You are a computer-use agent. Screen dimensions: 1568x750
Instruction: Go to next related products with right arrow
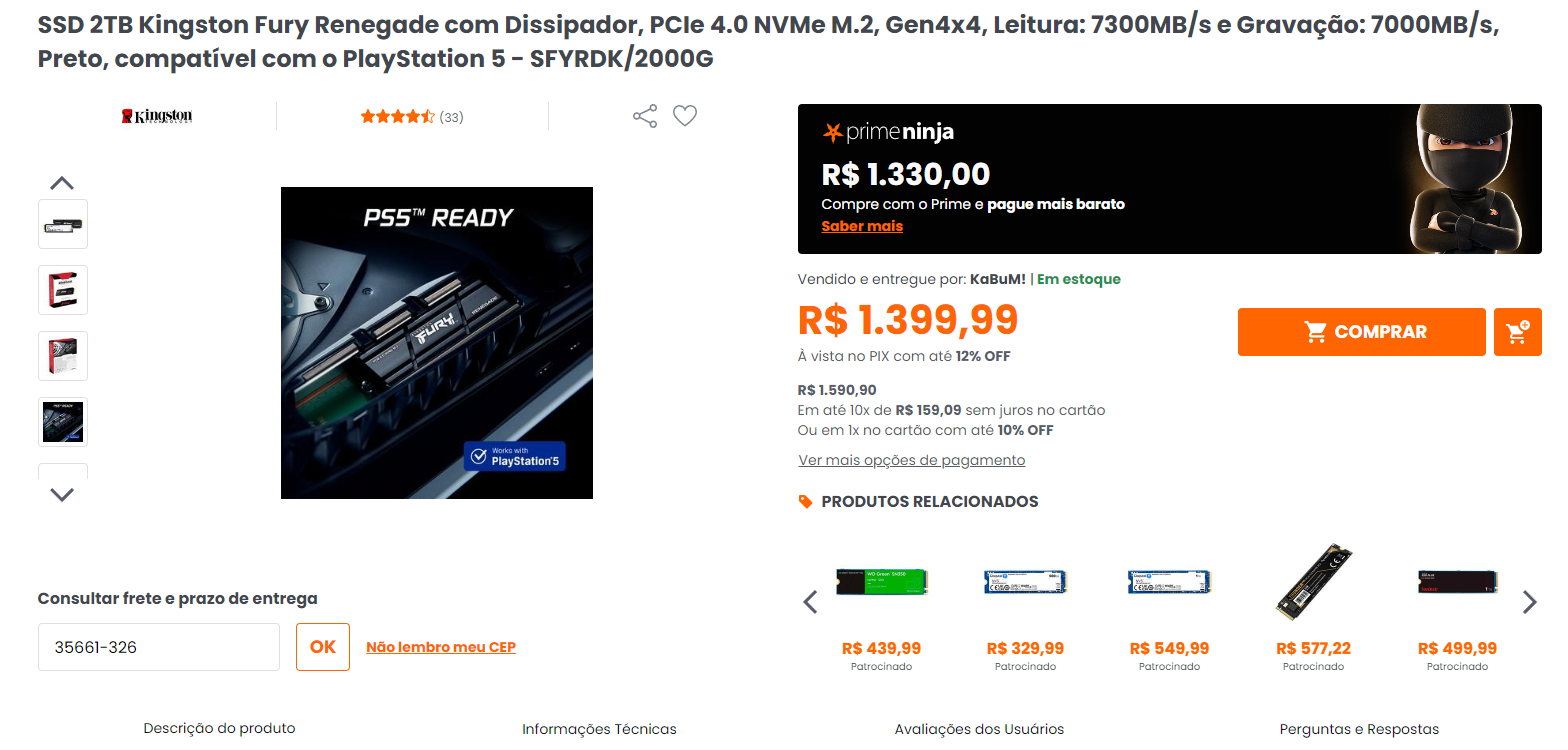[x=1529, y=602]
